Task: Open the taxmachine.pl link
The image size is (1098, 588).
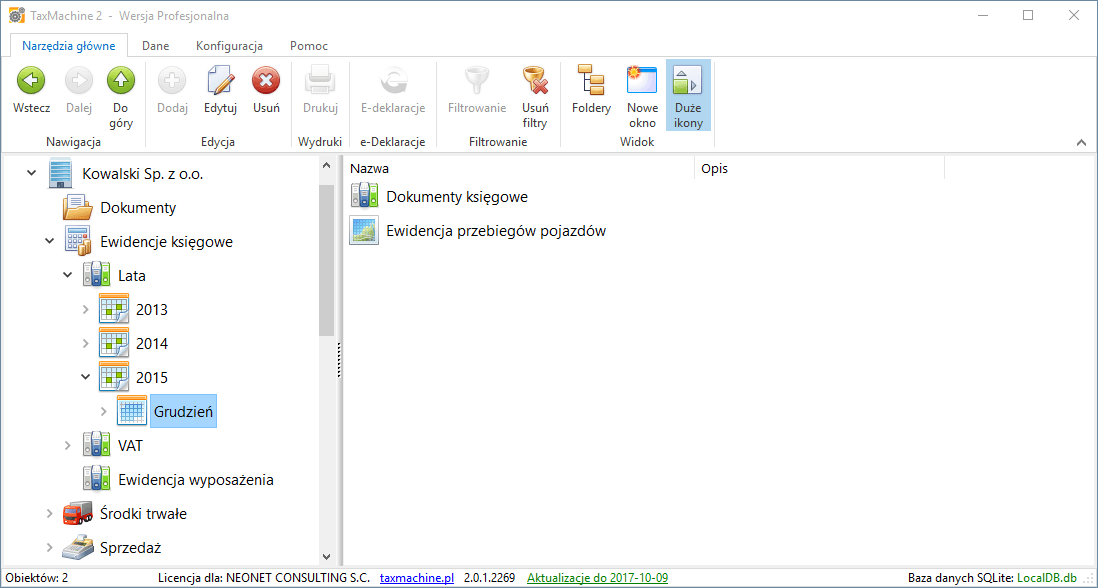Action: point(417,578)
